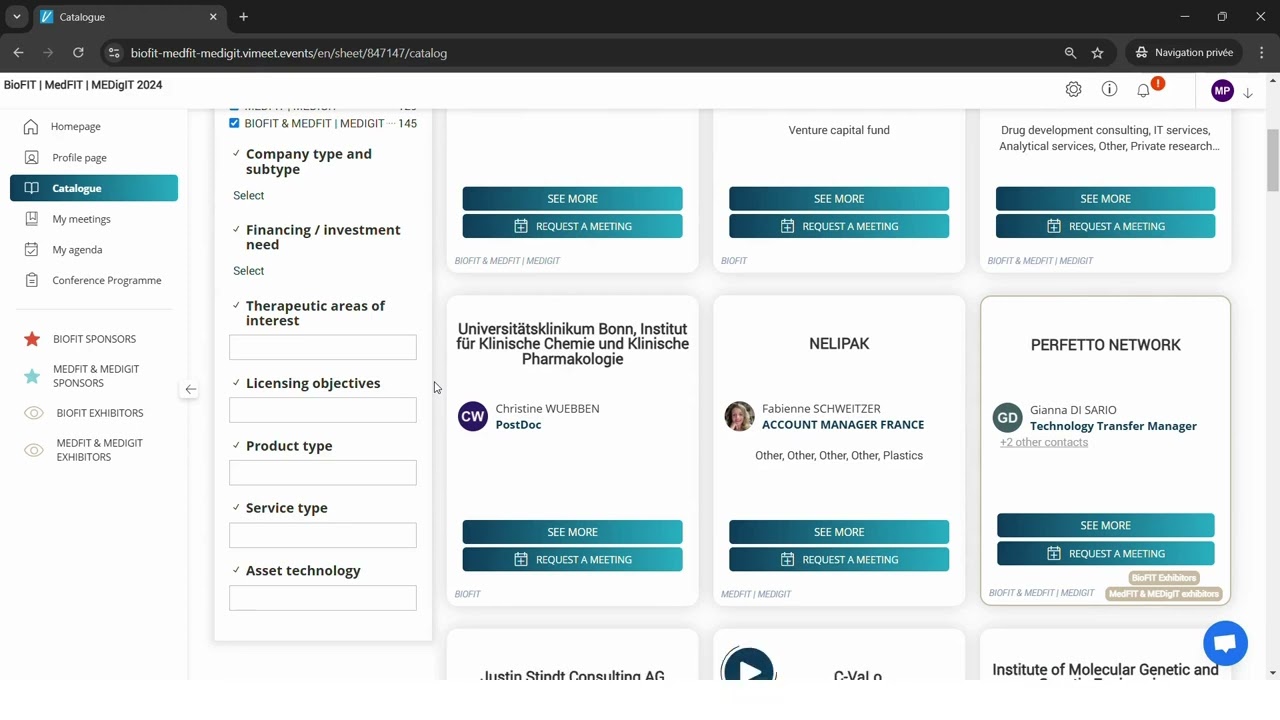Open the MP user avatar menu

tap(1222, 91)
